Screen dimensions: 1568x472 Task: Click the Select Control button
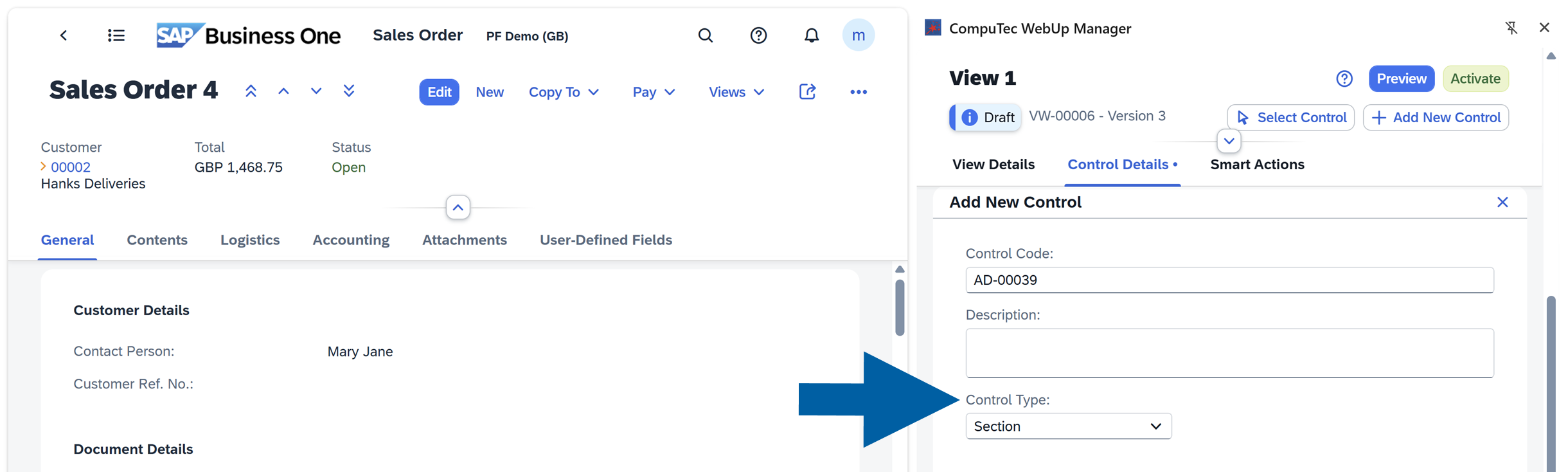click(1291, 118)
